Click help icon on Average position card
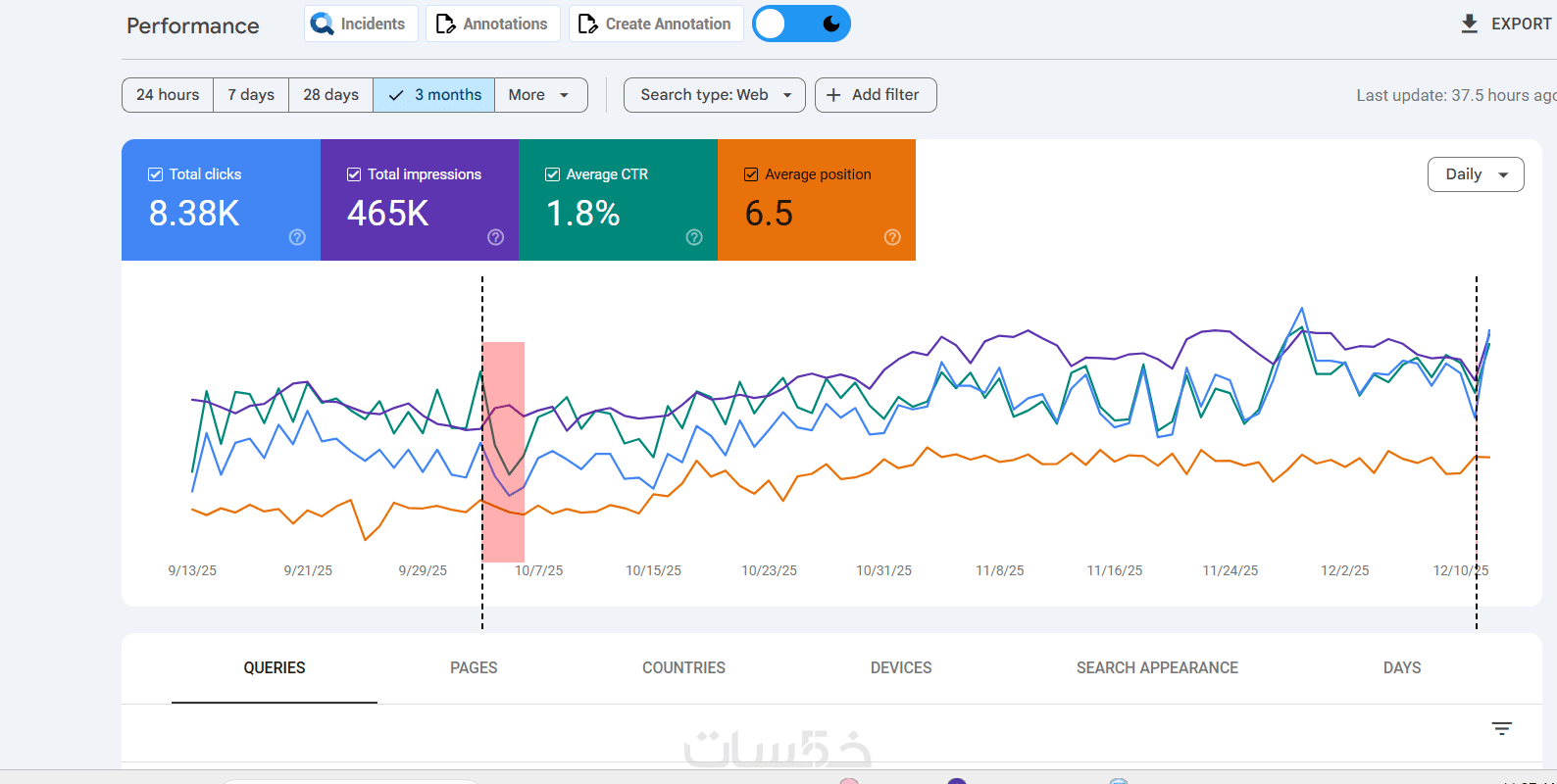 [x=892, y=237]
